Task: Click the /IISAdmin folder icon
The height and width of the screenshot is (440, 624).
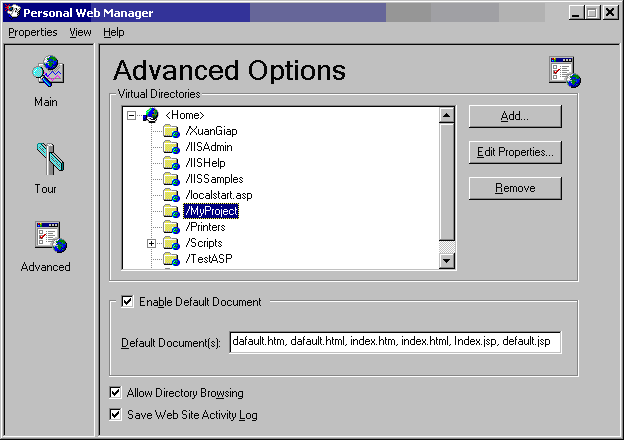Action: [170, 147]
